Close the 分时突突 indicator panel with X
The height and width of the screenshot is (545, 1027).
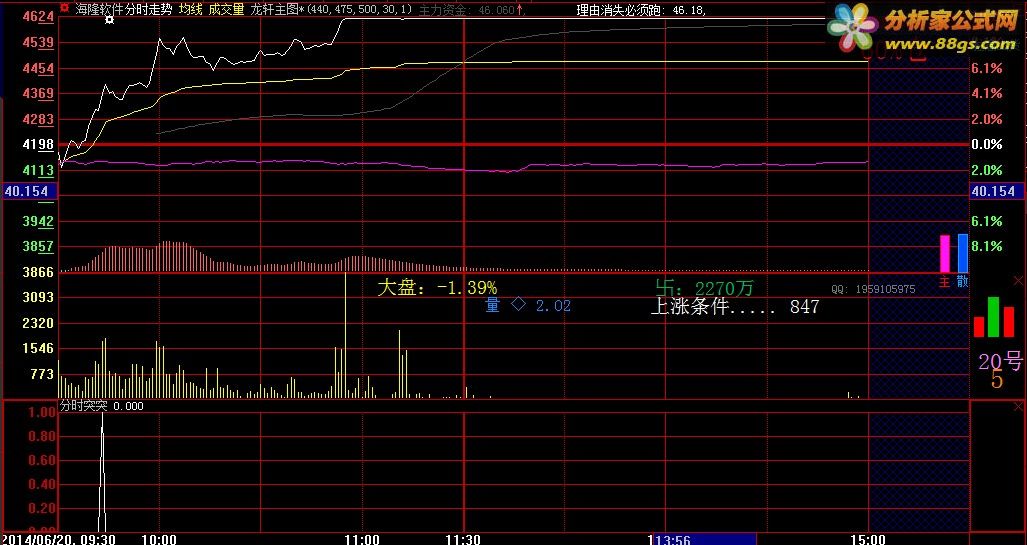tap(1018, 407)
